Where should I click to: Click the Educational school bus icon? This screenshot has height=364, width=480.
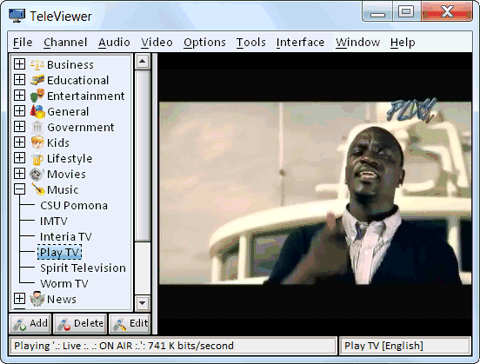tap(37, 80)
